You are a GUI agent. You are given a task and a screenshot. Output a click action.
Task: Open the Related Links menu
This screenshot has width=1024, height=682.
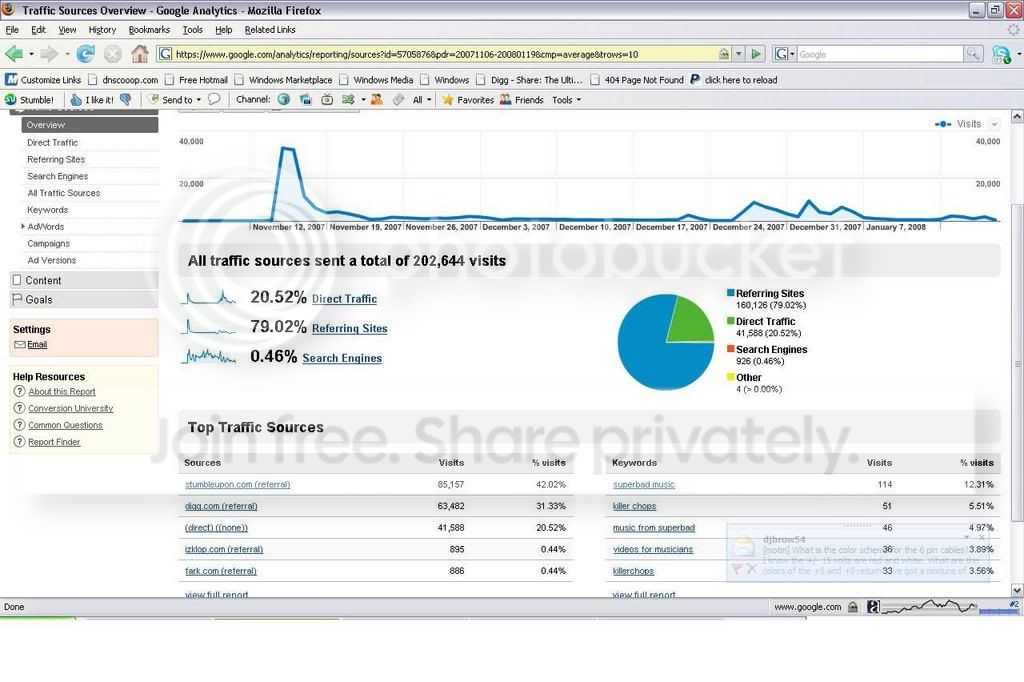(x=270, y=30)
